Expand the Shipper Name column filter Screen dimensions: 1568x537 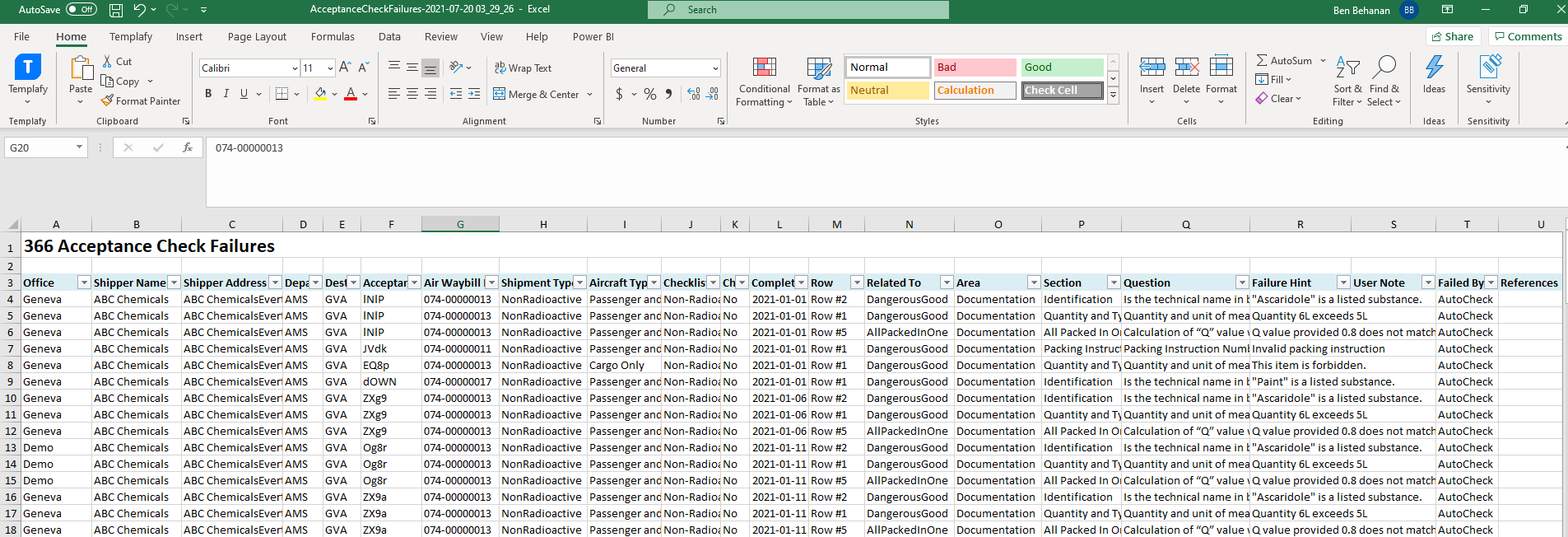click(x=174, y=283)
